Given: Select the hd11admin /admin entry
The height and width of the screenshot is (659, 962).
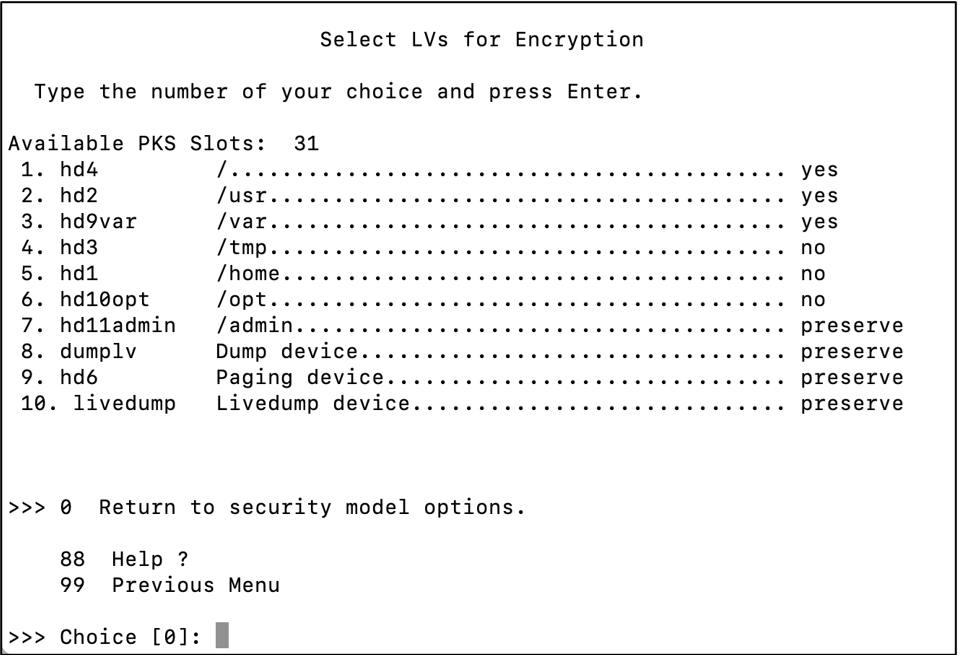Looking at the screenshot, I should 461,326.
